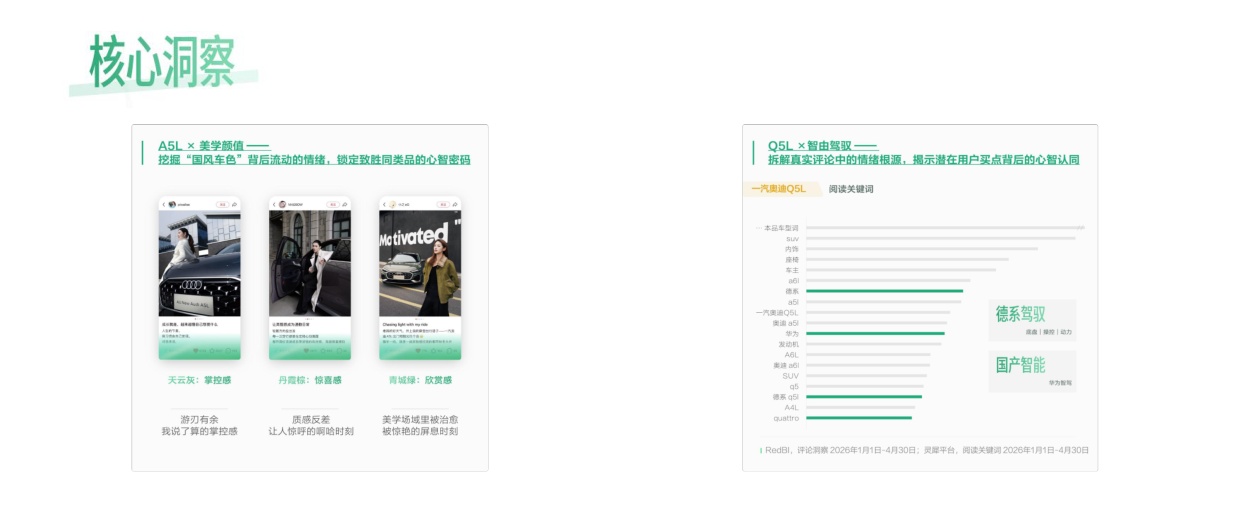Switch to the 阅读关键词 tab
Image resolution: width=1241 pixels, height=532 pixels.
pos(851,188)
